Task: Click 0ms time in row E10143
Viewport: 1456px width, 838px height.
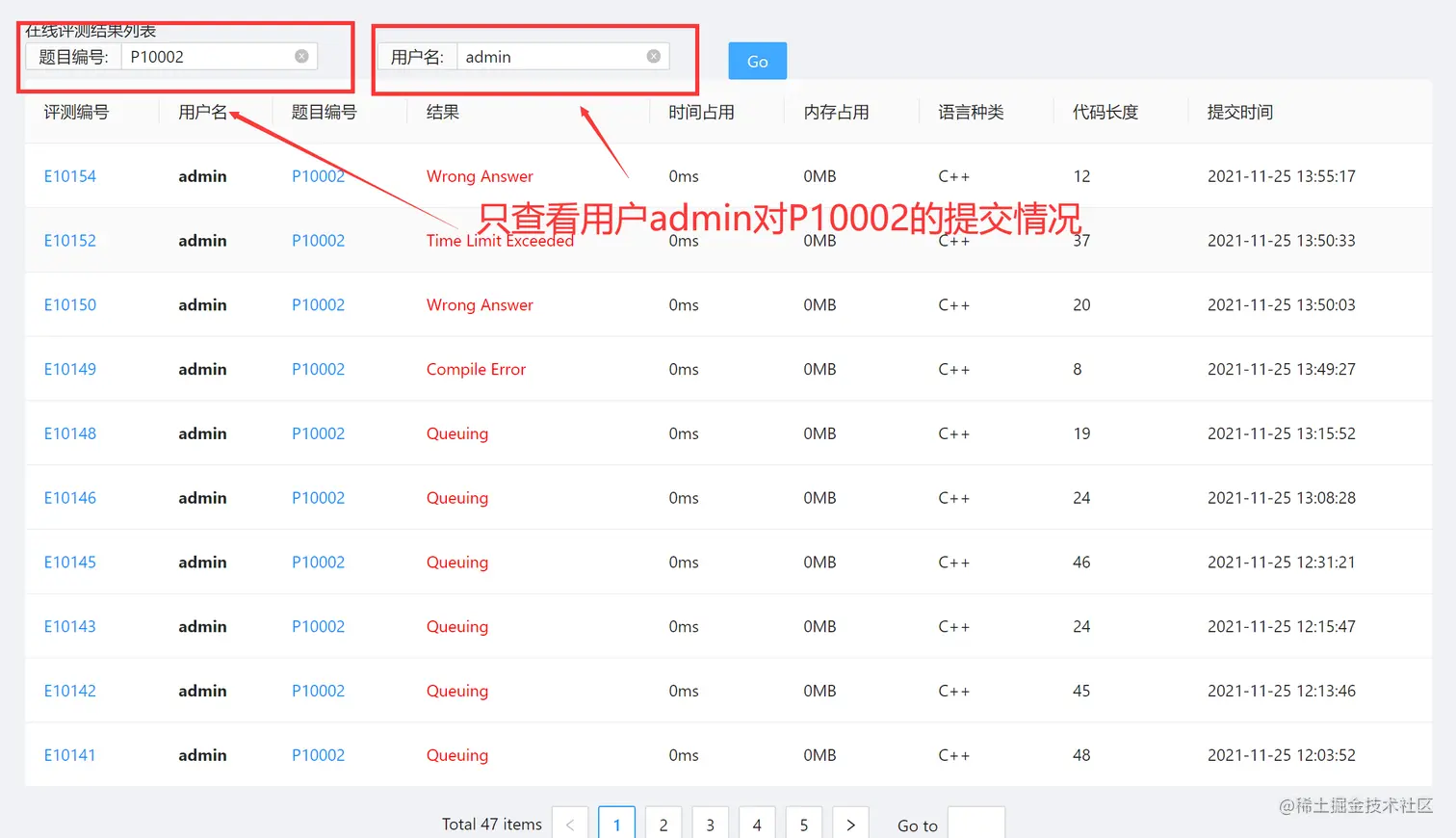Action: coord(684,627)
